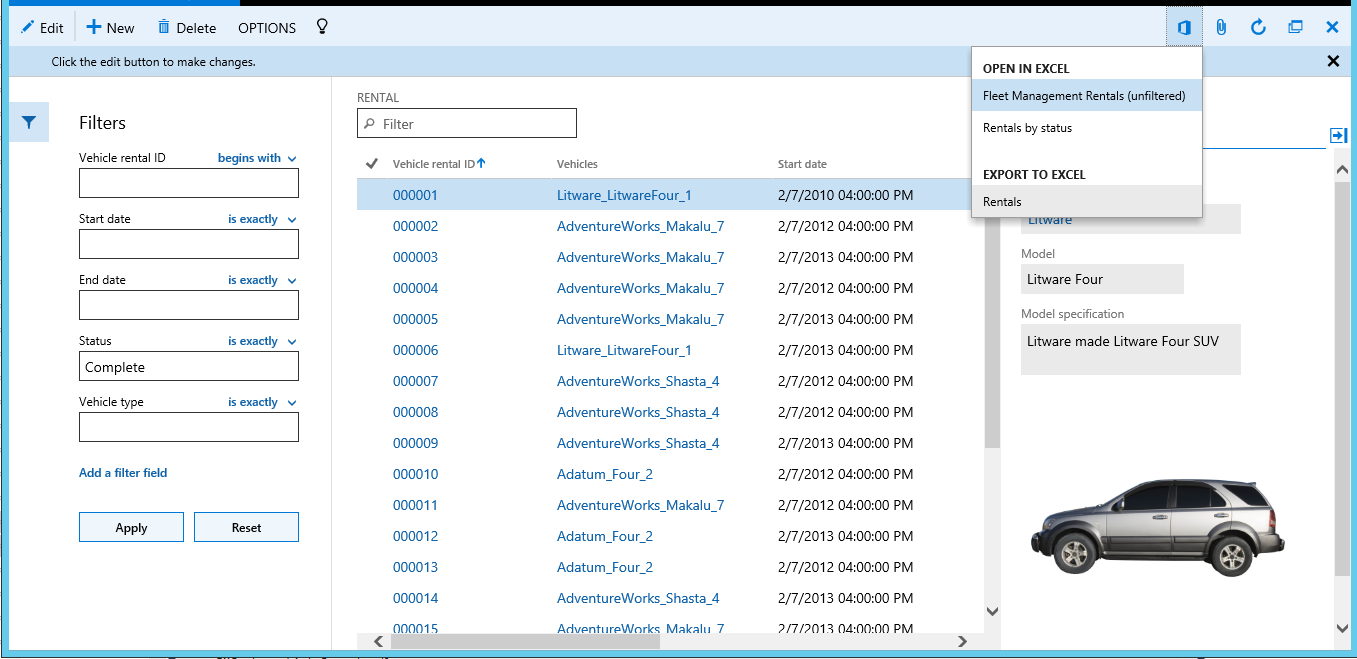Viewport: 1357px width, 659px height.
Task: Reset the filters with Reset button
Action: [x=246, y=527]
